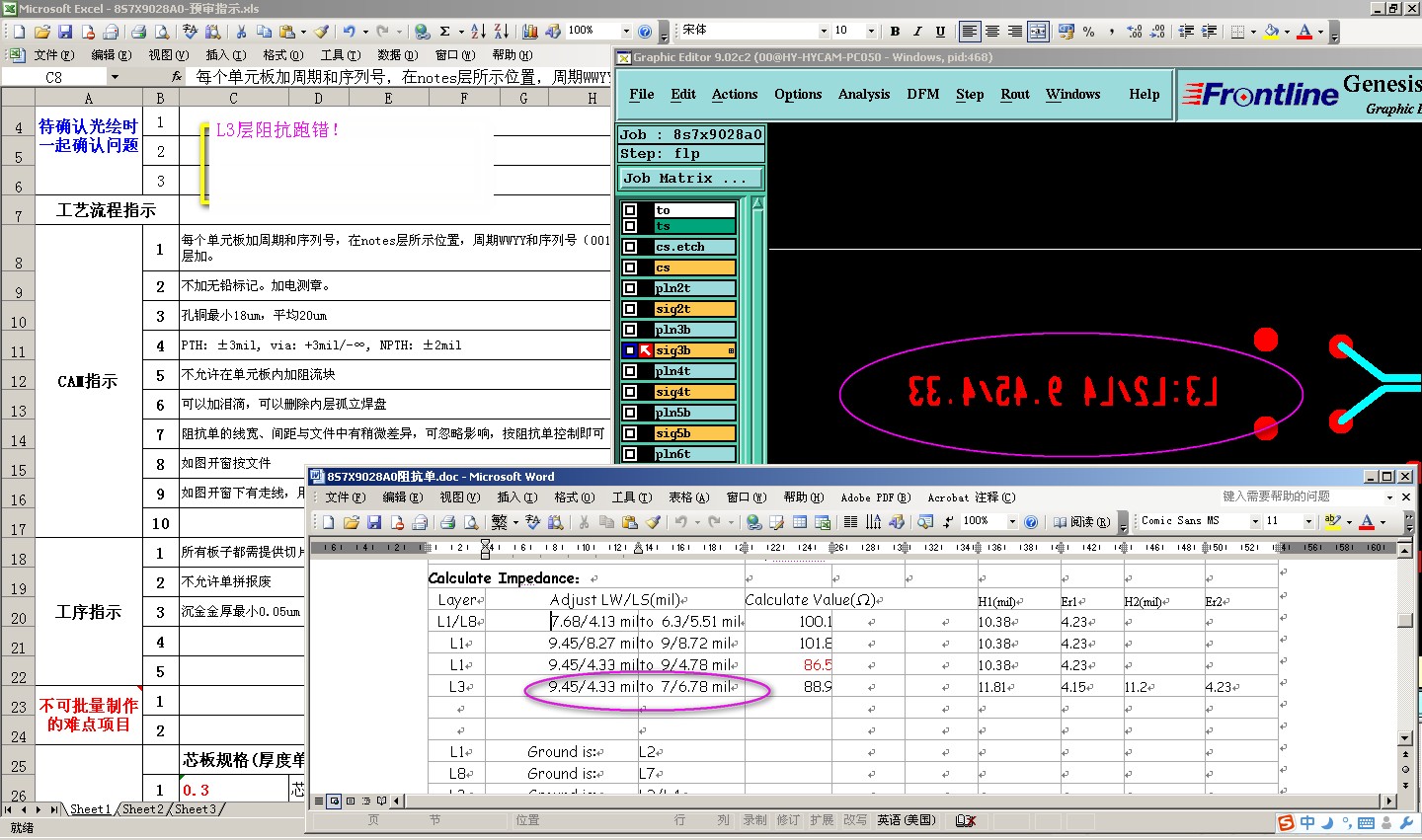Open Excel font size 10 dropdown
Screen dimensions: 1422x840
pyautogui.click(x=871, y=32)
